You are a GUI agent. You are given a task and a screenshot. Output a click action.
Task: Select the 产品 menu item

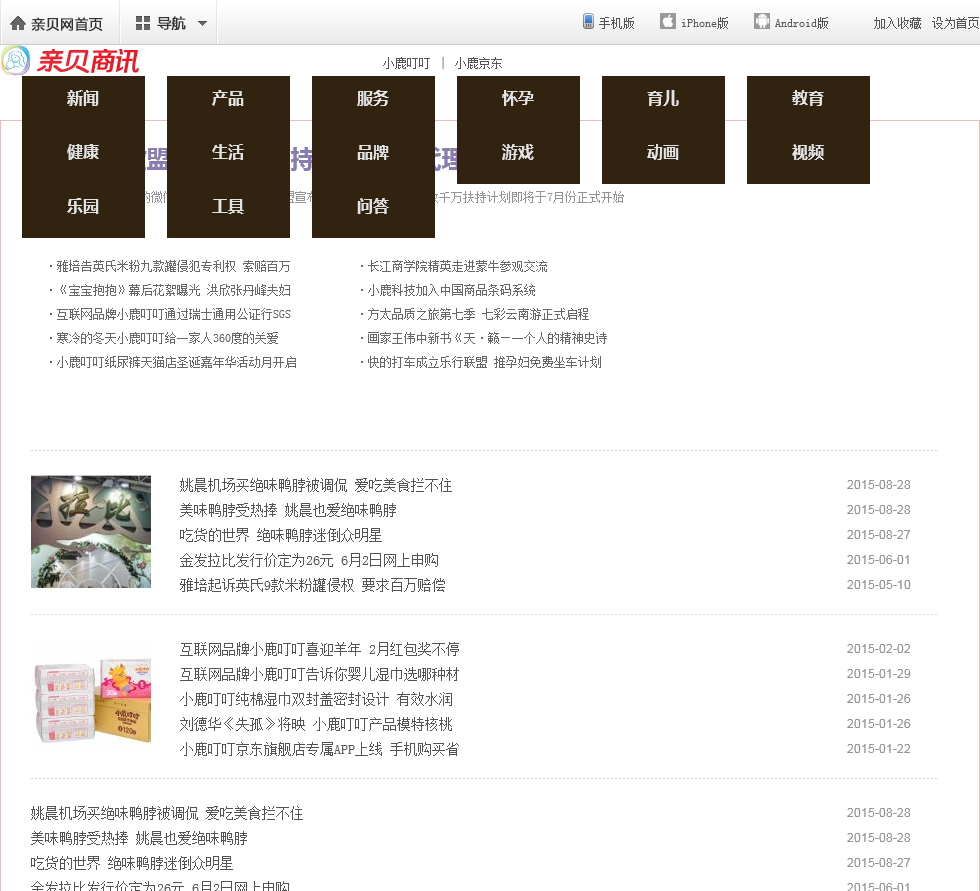(228, 98)
